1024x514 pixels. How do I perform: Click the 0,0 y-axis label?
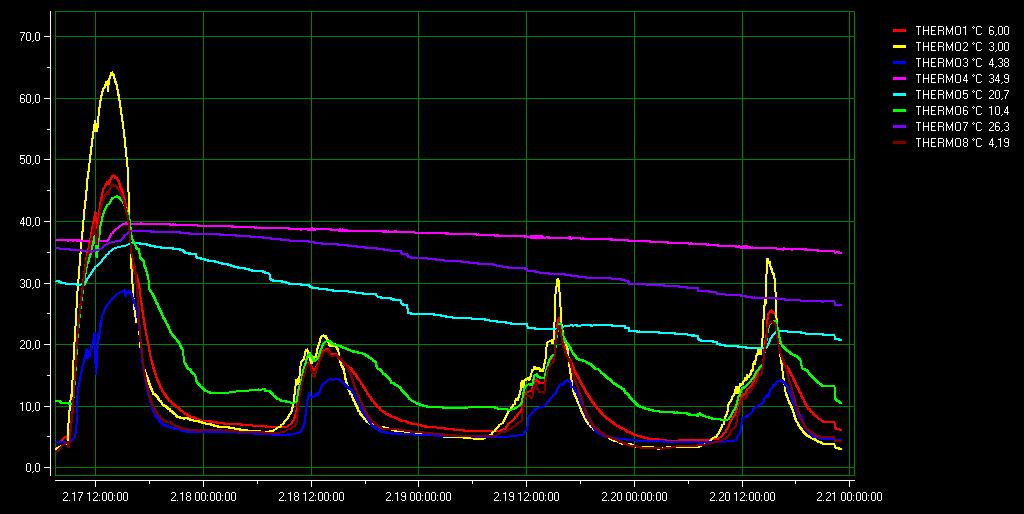pos(33,468)
